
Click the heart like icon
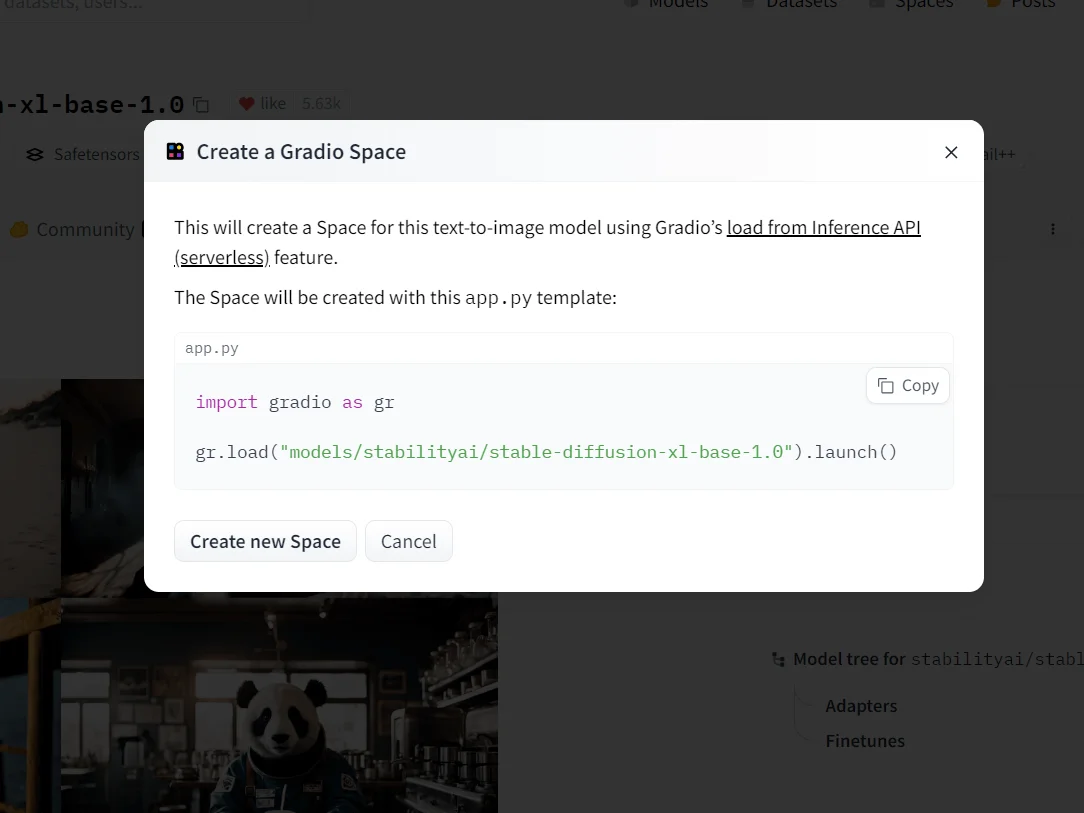click(247, 104)
